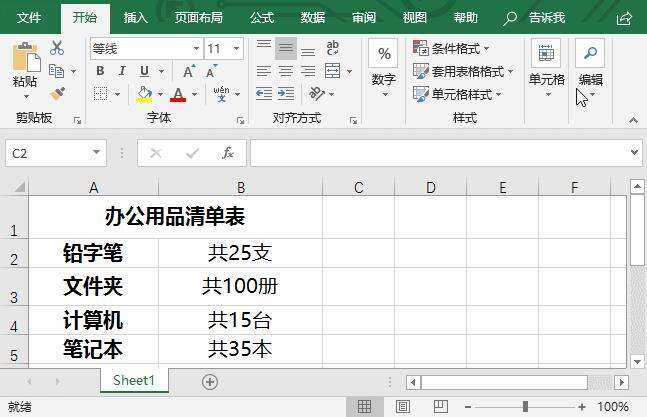Click in the formula bar input
This screenshot has height=417, width=647.
pos(440,153)
